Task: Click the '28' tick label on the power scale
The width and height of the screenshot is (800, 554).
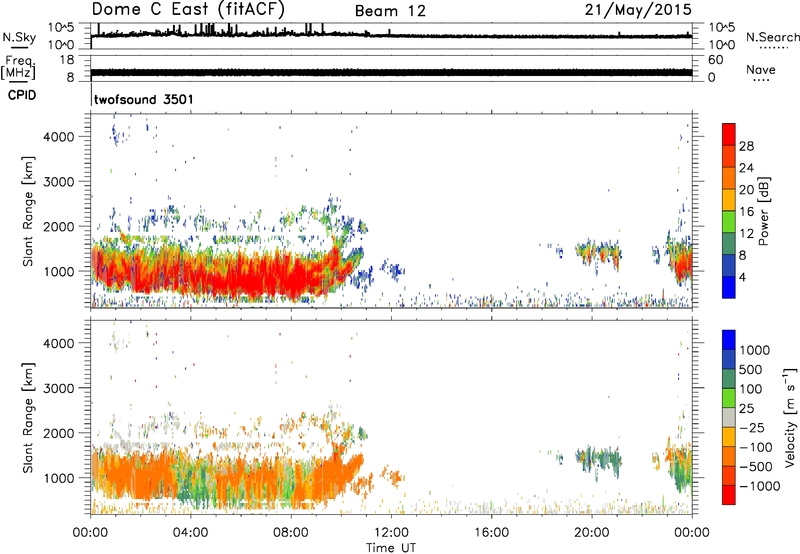Action: (x=746, y=146)
